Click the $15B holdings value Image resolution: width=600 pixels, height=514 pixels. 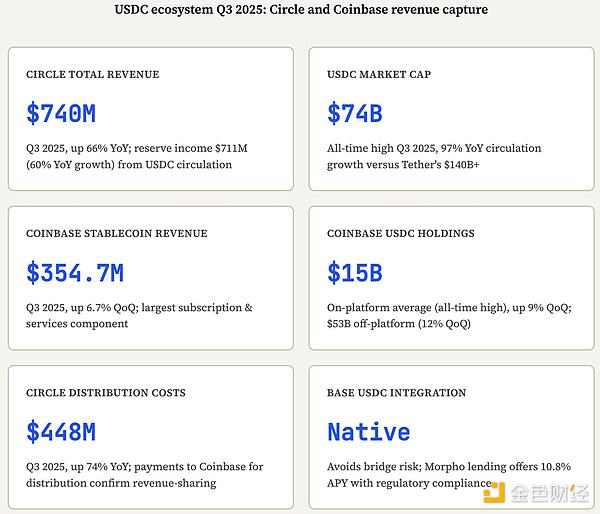click(x=355, y=272)
